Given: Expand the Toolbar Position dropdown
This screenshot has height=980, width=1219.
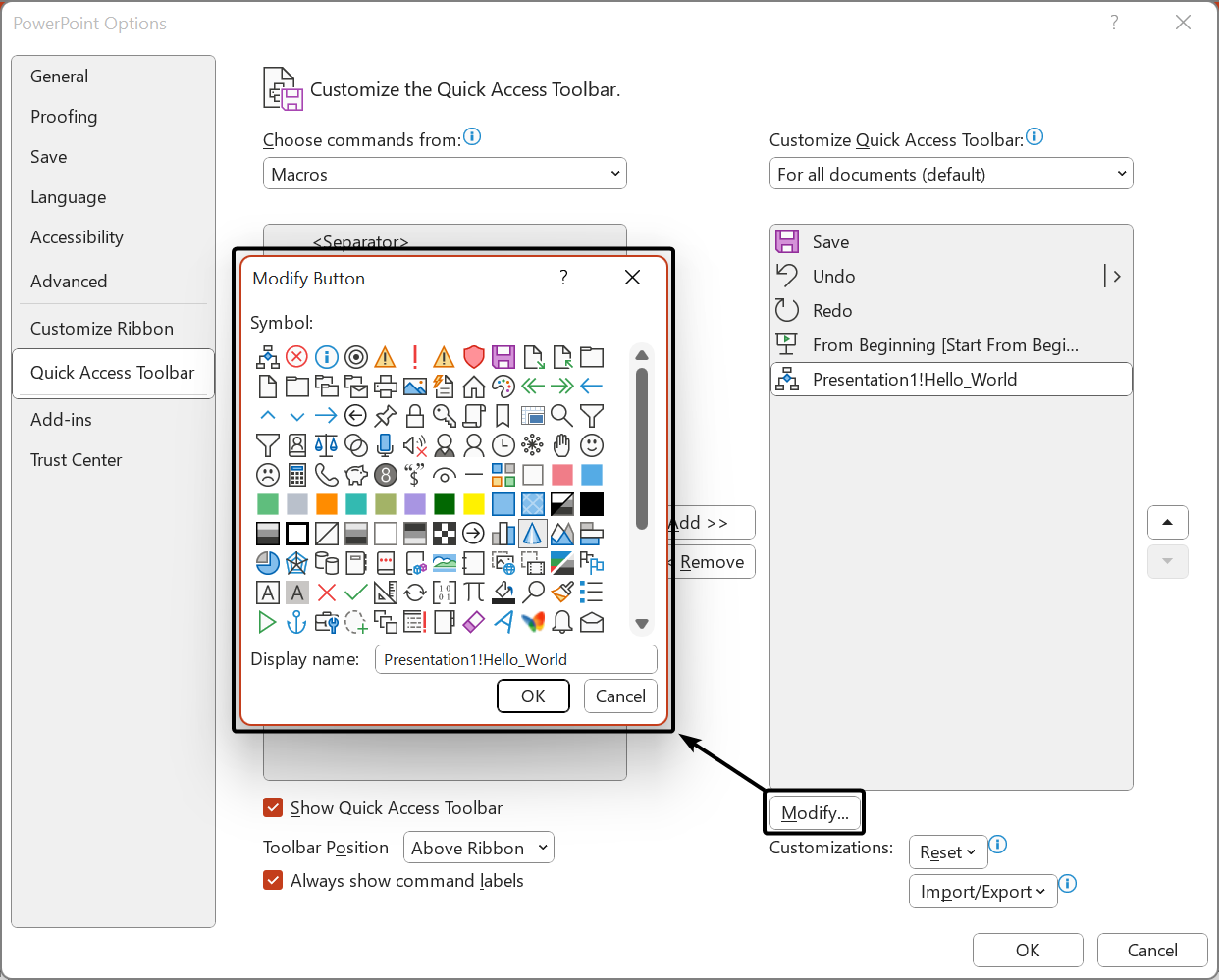Looking at the screenshot, I should [x=479, y=848].
